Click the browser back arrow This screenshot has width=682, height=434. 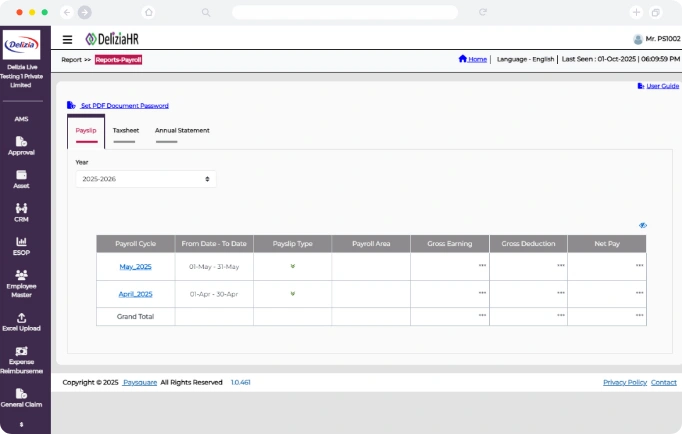pos(67,12)
